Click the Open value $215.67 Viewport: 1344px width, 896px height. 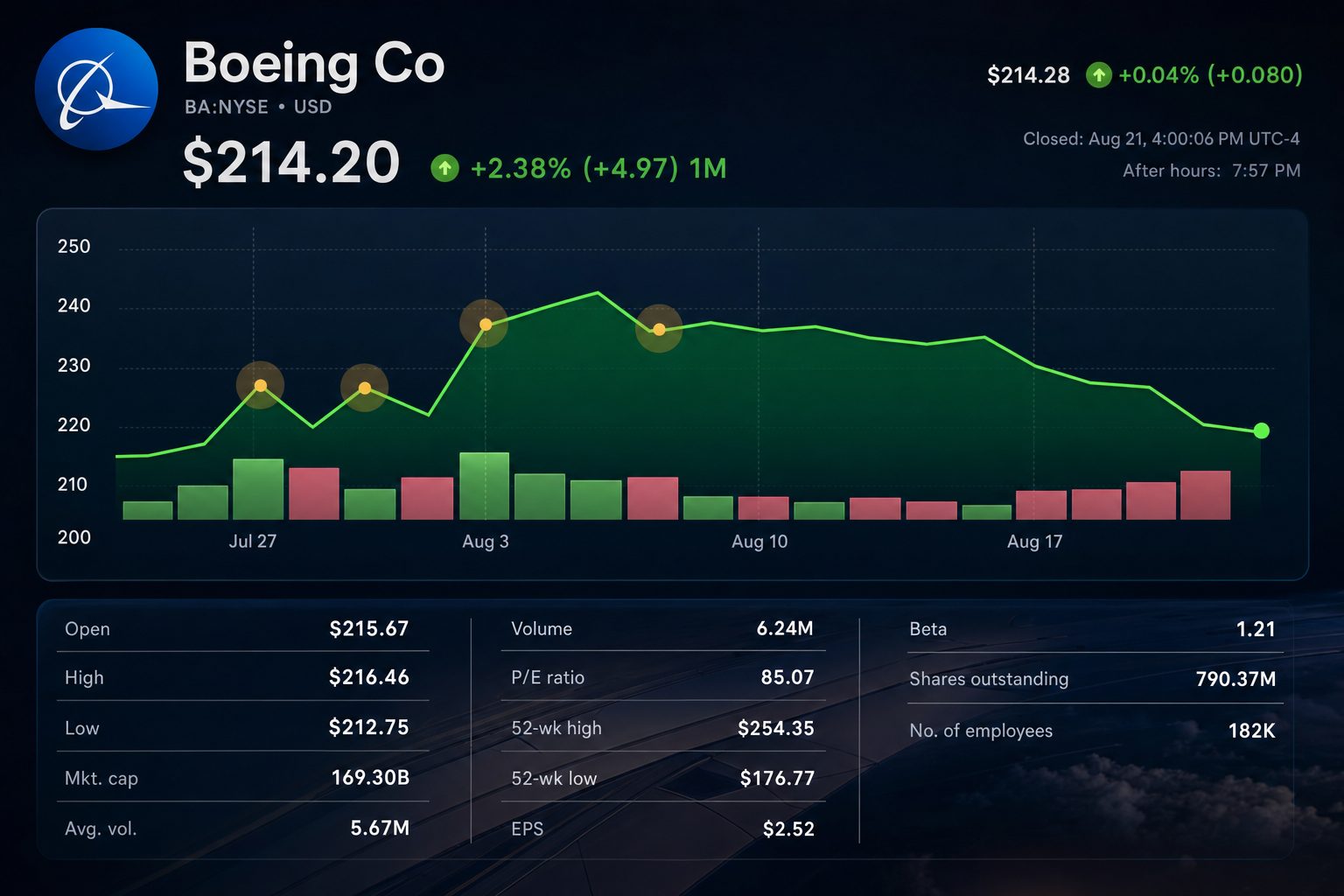point(369,629)
